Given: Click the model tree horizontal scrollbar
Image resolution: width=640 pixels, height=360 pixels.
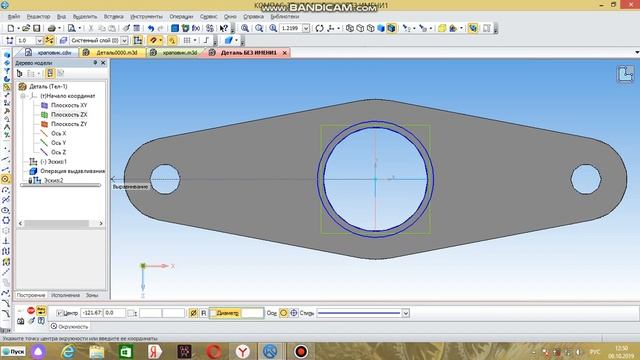Looking at the screenshot, I should 60,223.
